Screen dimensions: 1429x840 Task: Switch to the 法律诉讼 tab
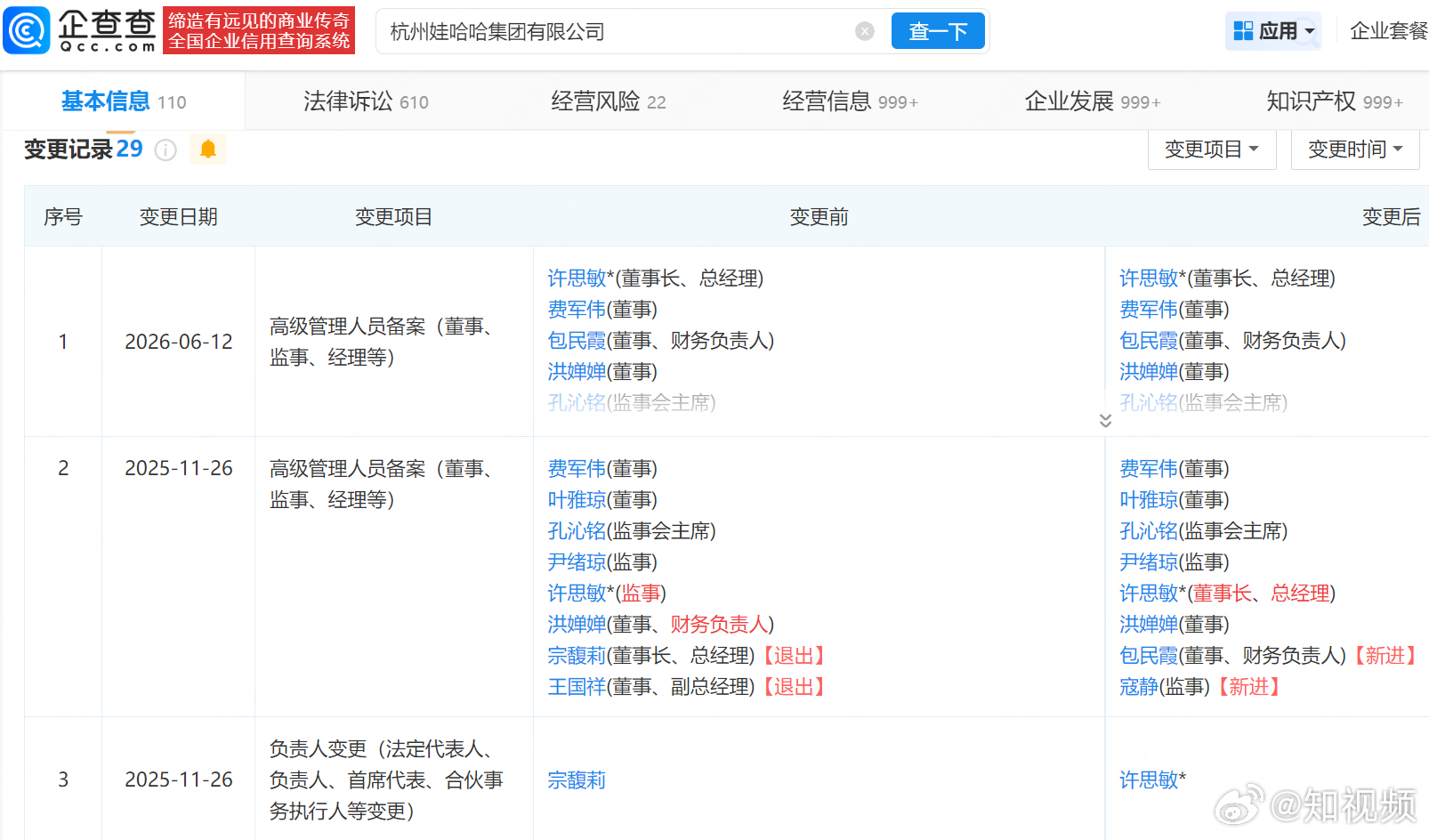pyautogui.click(x=366, y=101)
